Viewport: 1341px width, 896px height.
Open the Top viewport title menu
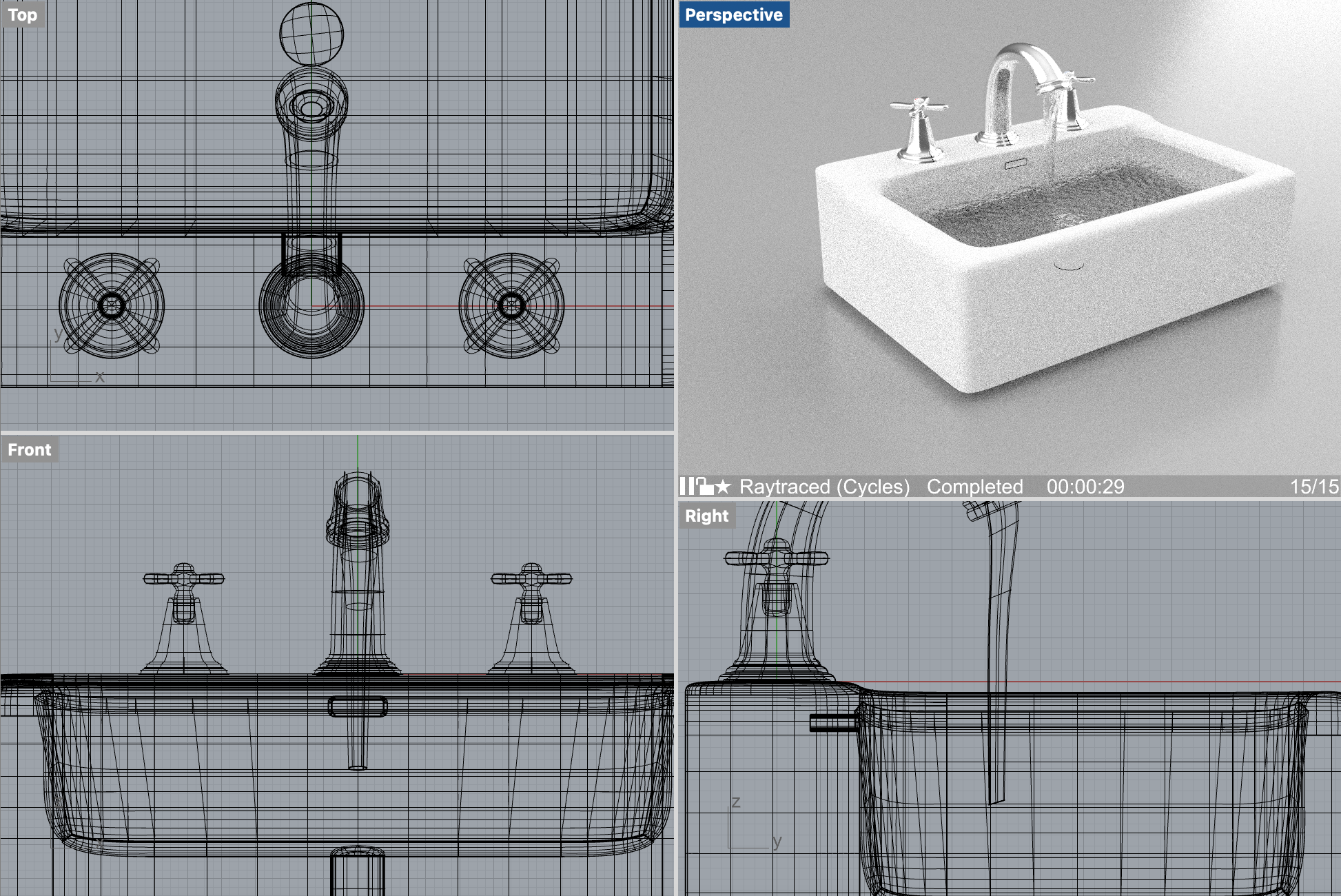click(23, 14)
